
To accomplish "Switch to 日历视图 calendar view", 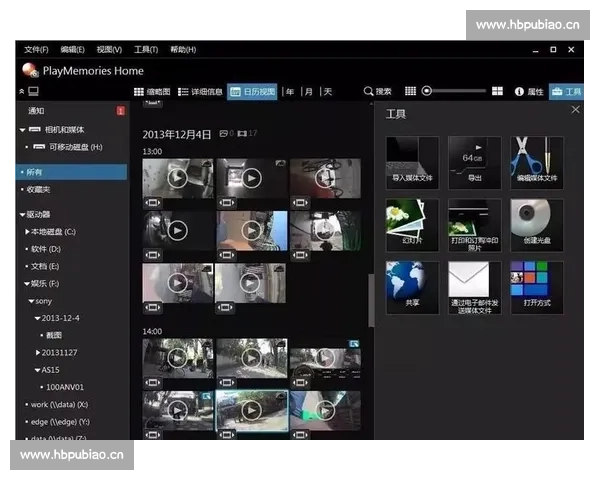I will click(x=253, y=91).
